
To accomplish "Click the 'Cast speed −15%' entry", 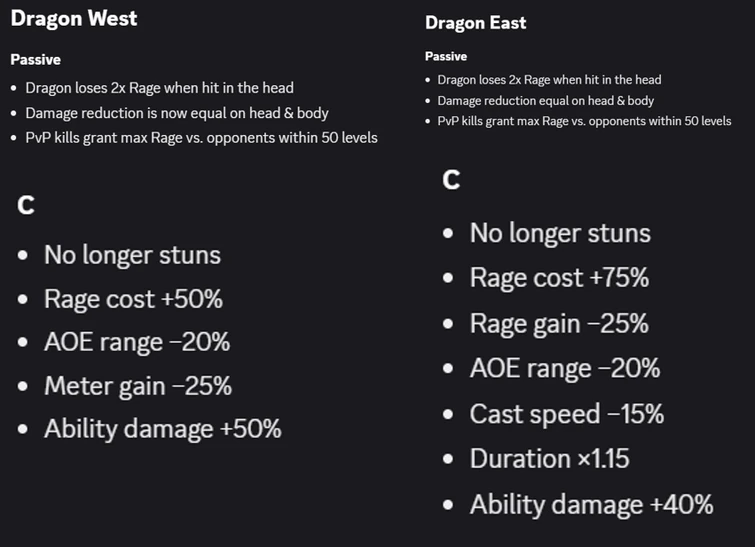I will [x=567, y=414].
